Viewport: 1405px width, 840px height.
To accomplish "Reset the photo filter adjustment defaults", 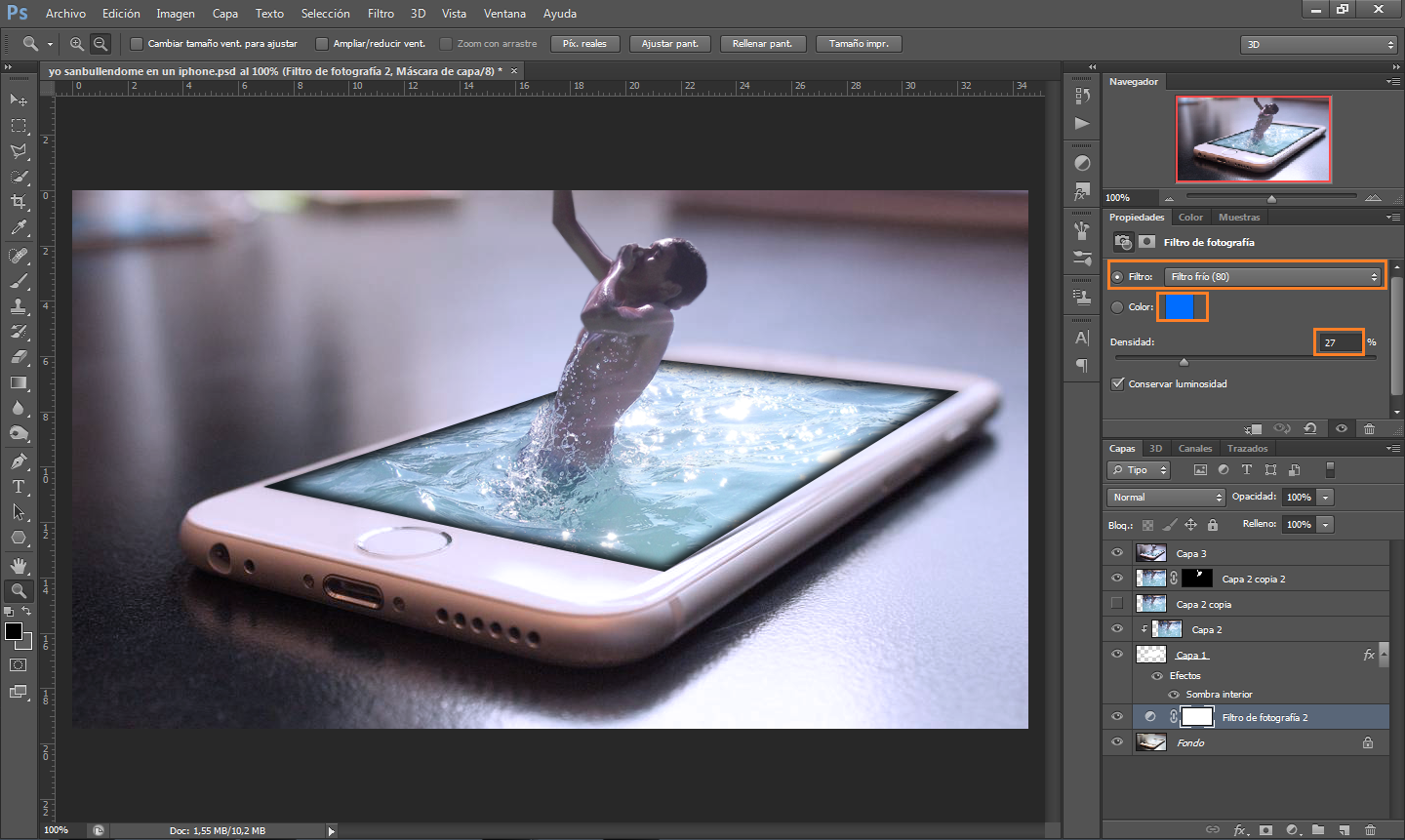I will (1310, 428).
